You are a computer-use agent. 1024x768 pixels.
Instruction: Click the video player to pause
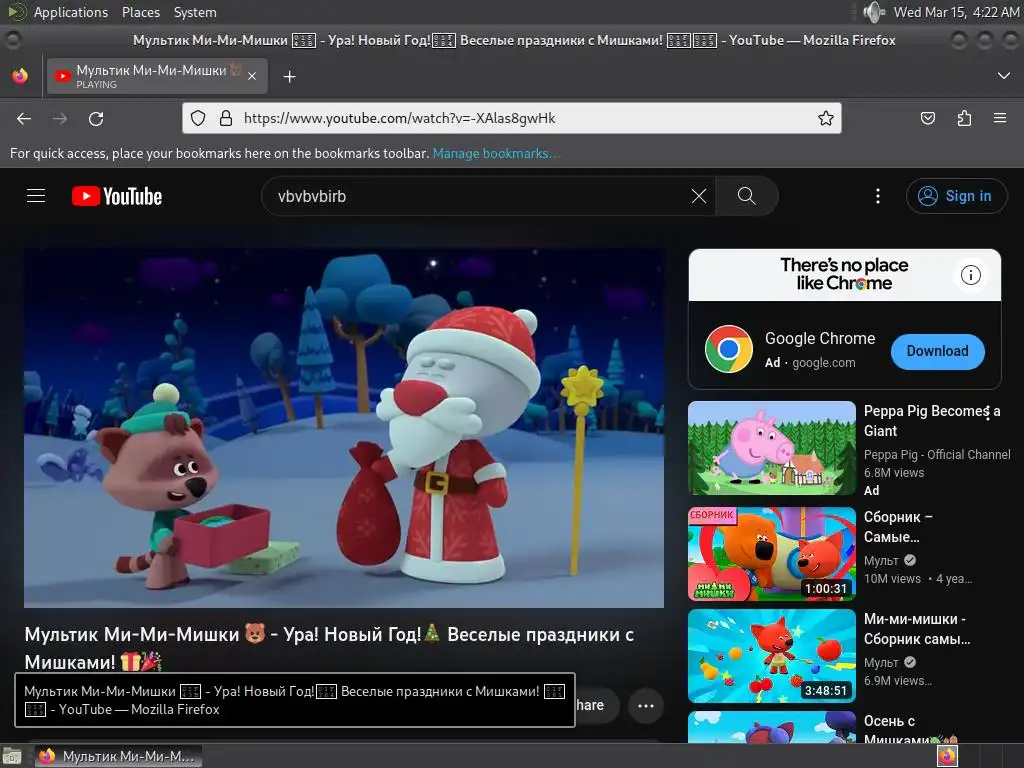click(344, 428)
